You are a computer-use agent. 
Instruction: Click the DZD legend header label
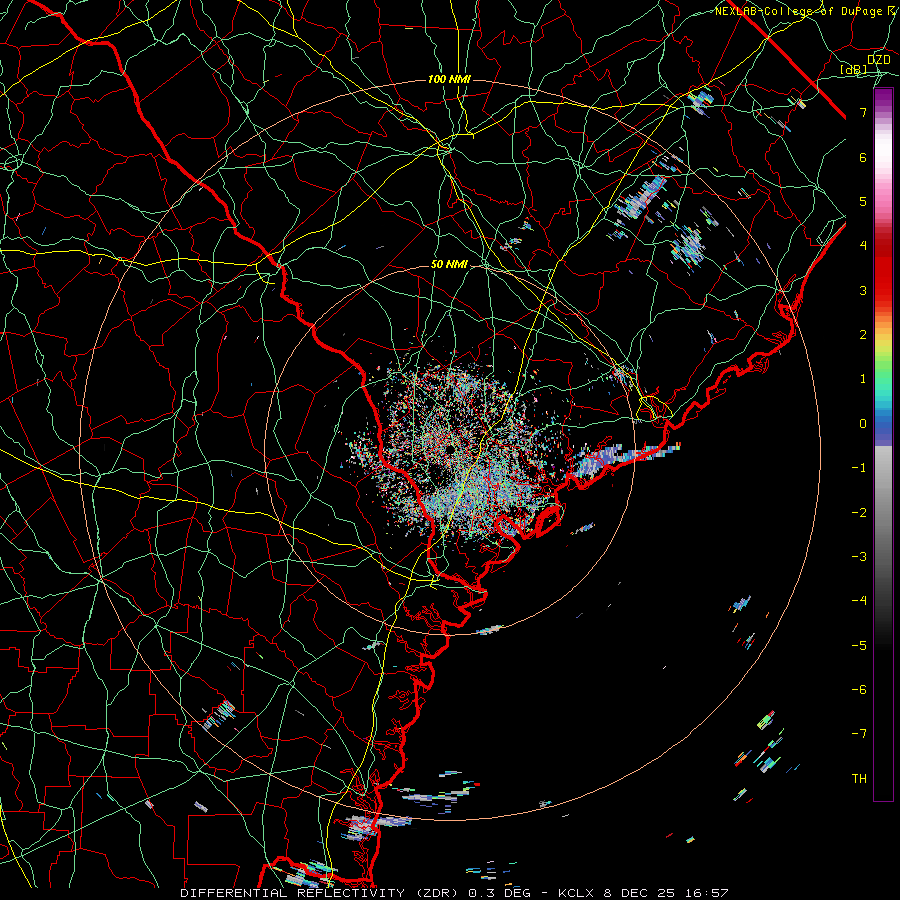878,60
